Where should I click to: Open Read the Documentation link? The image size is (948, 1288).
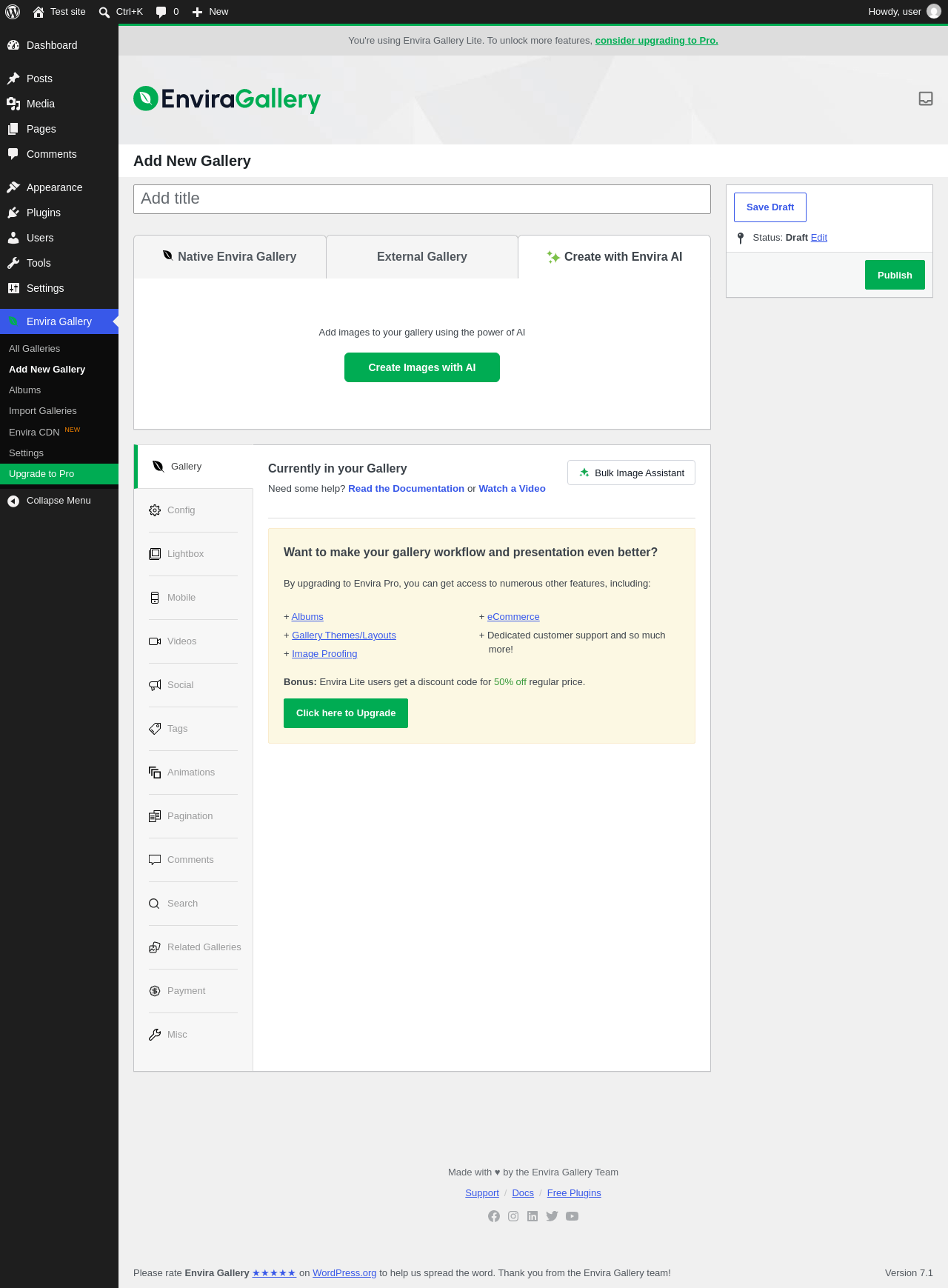[406, 489]
